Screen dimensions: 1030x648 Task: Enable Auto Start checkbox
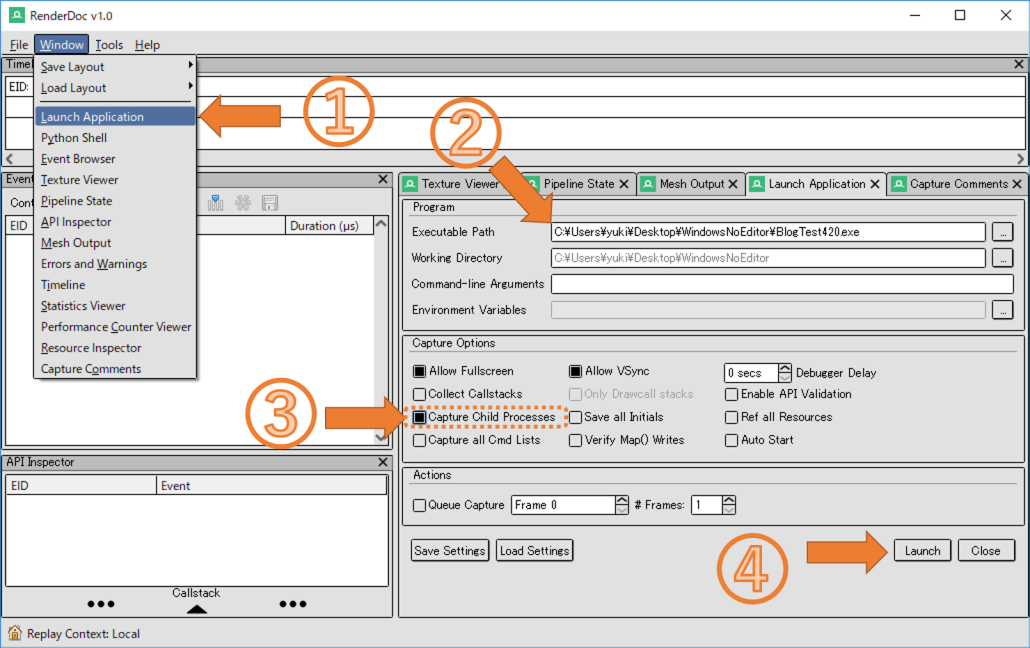pyautogui.click(x=731, y=440)
